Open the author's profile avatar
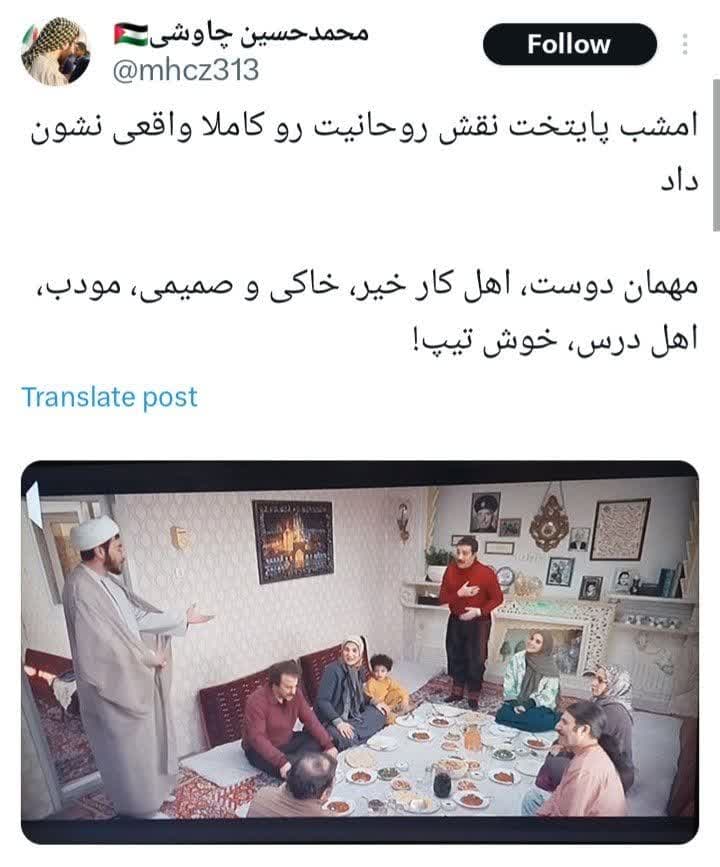720x867 pixels. click(x=55, y=51)
